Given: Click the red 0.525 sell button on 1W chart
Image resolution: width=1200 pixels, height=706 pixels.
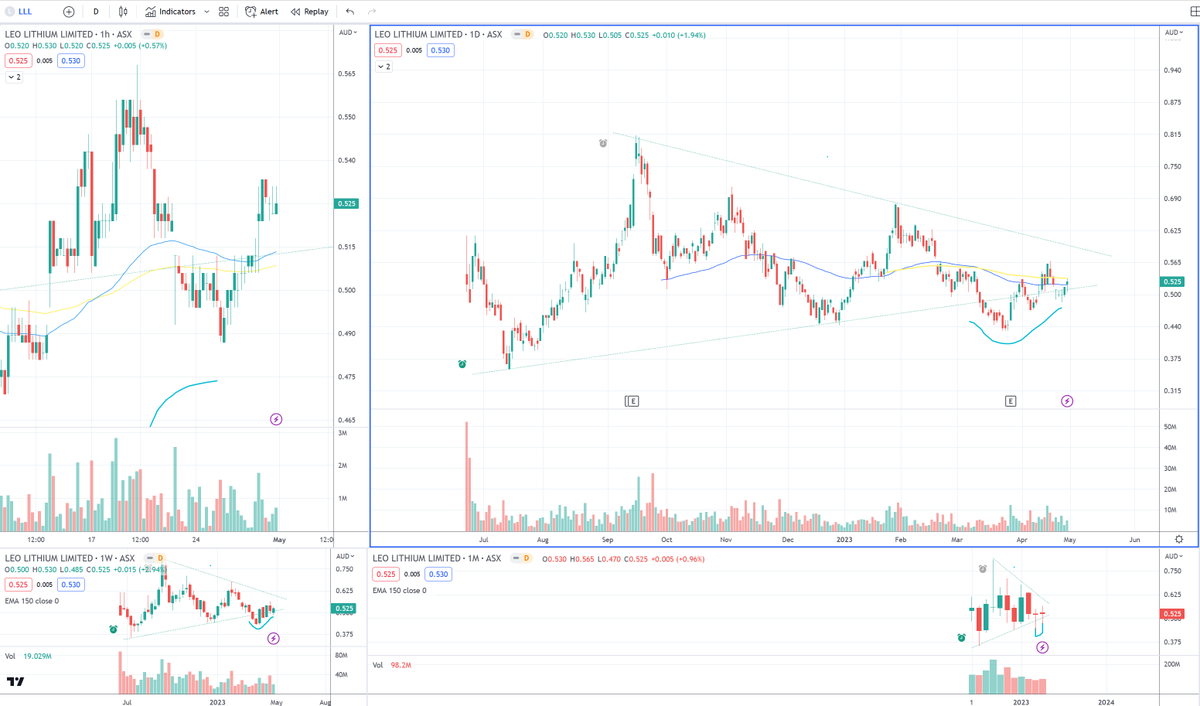Looking at the screenshot, I should click(x=16, y=585).
